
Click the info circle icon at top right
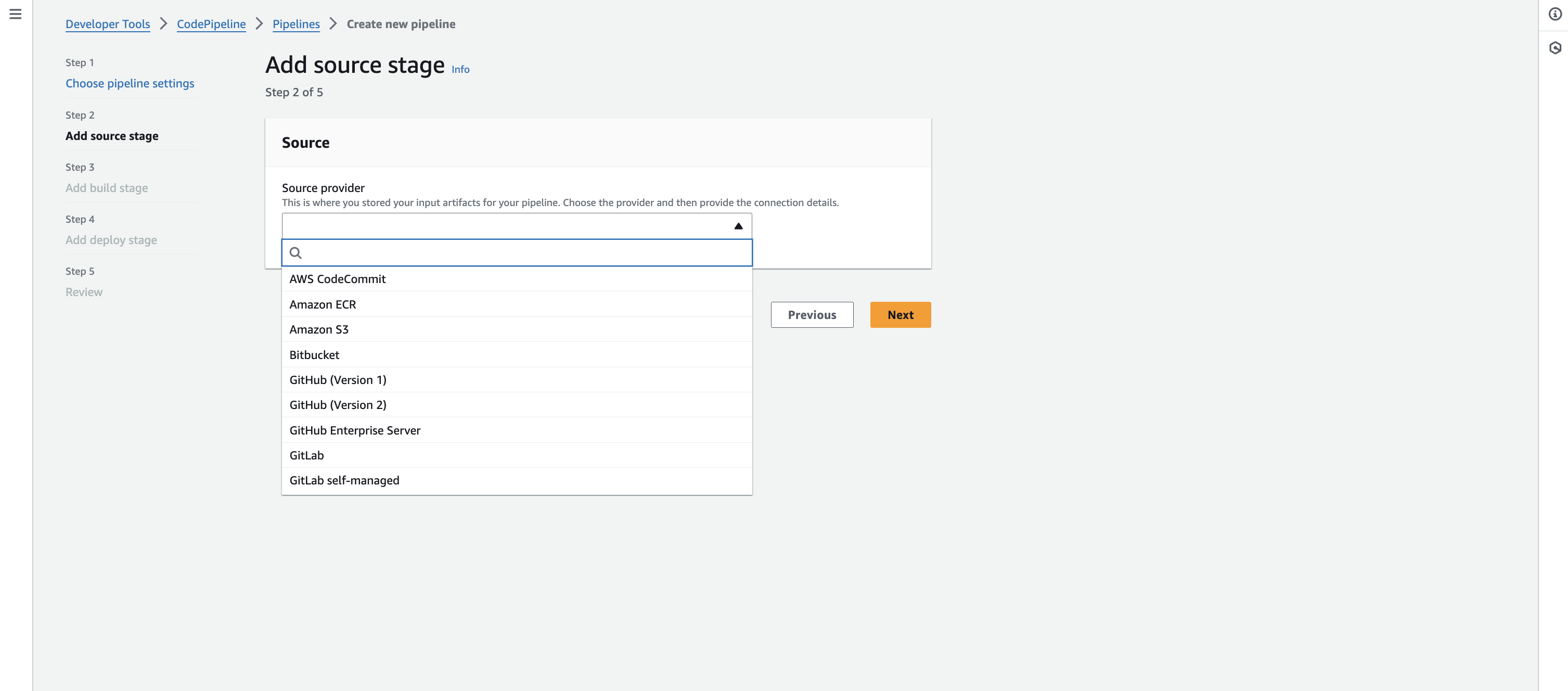pos(1554,14)
